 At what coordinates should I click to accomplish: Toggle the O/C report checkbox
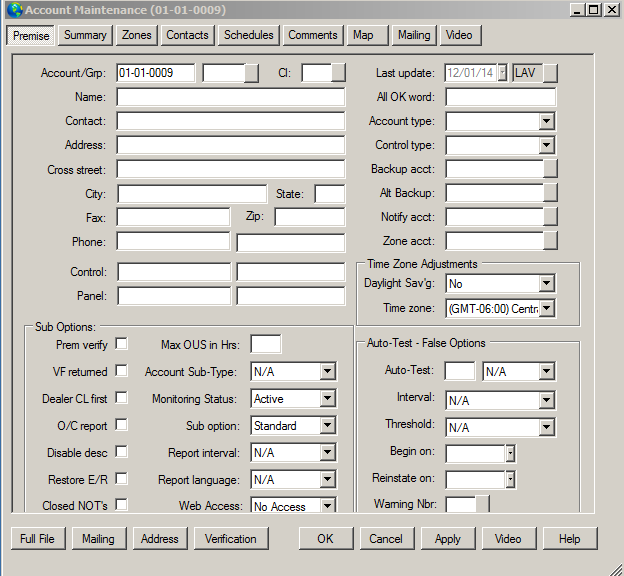[121, 425]
